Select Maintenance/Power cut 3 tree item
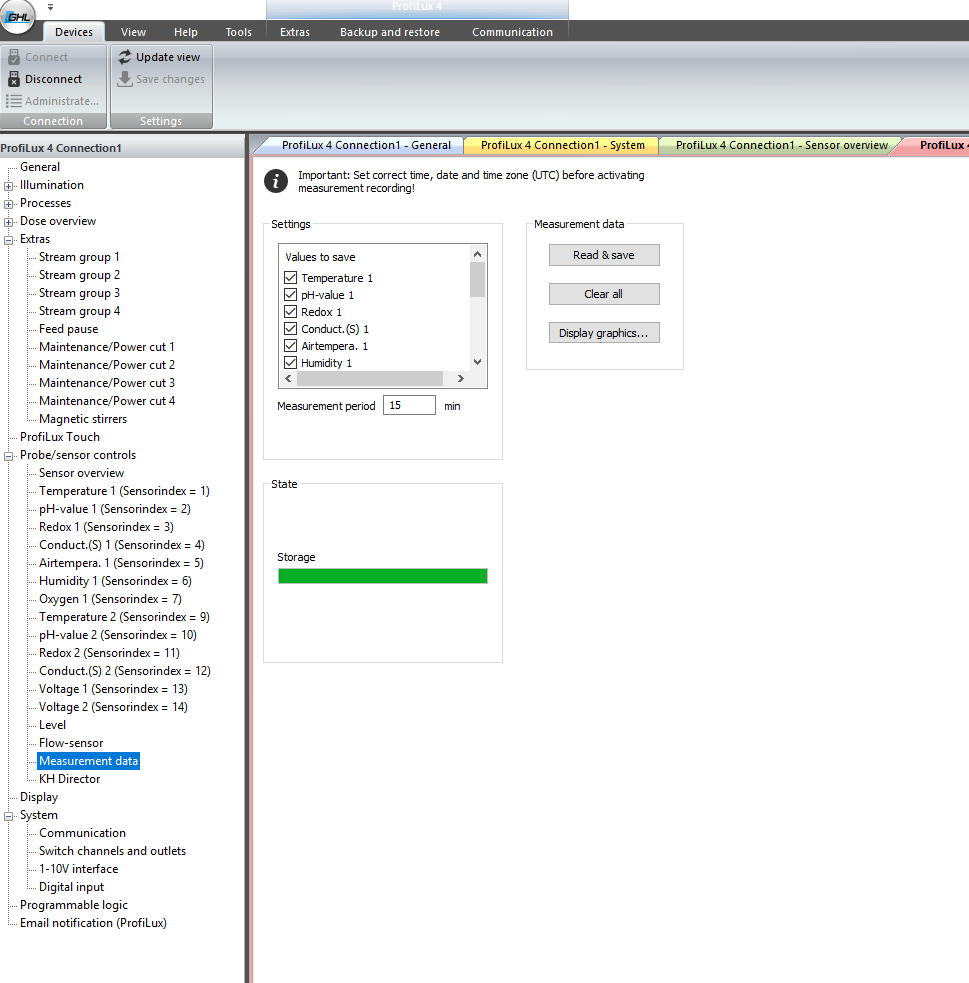The height and width of the screenshot is (983, 969). pos(107,383)
